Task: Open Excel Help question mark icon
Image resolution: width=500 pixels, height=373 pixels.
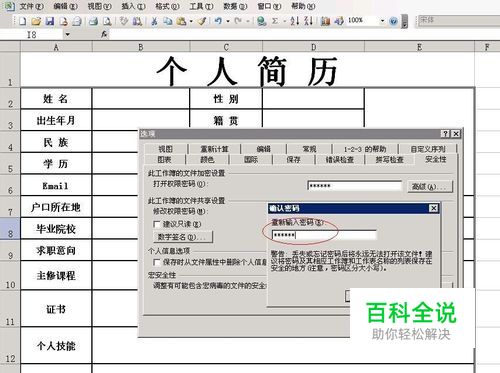Action: (x=393, y=21)
